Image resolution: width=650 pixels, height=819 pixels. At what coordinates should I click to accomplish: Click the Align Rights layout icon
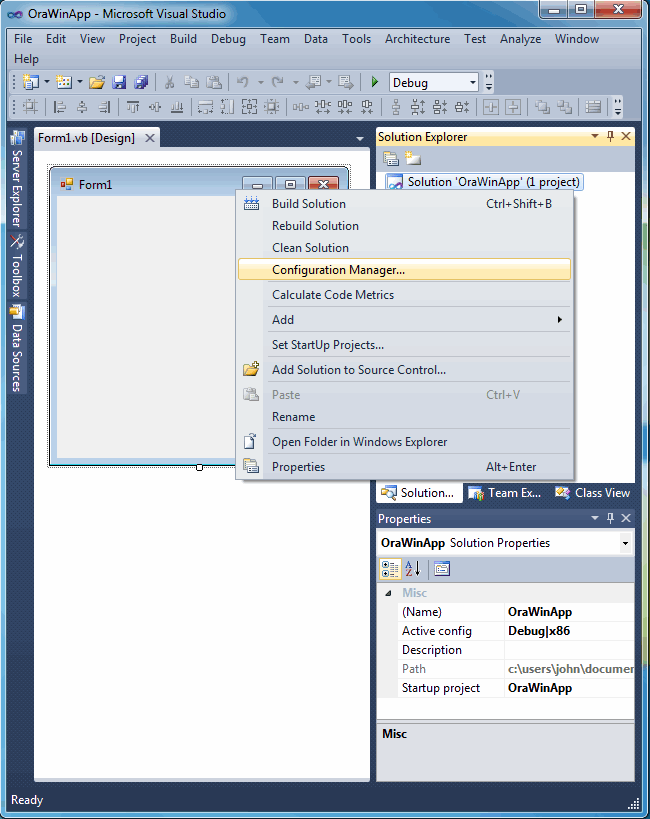click(104, 107)
